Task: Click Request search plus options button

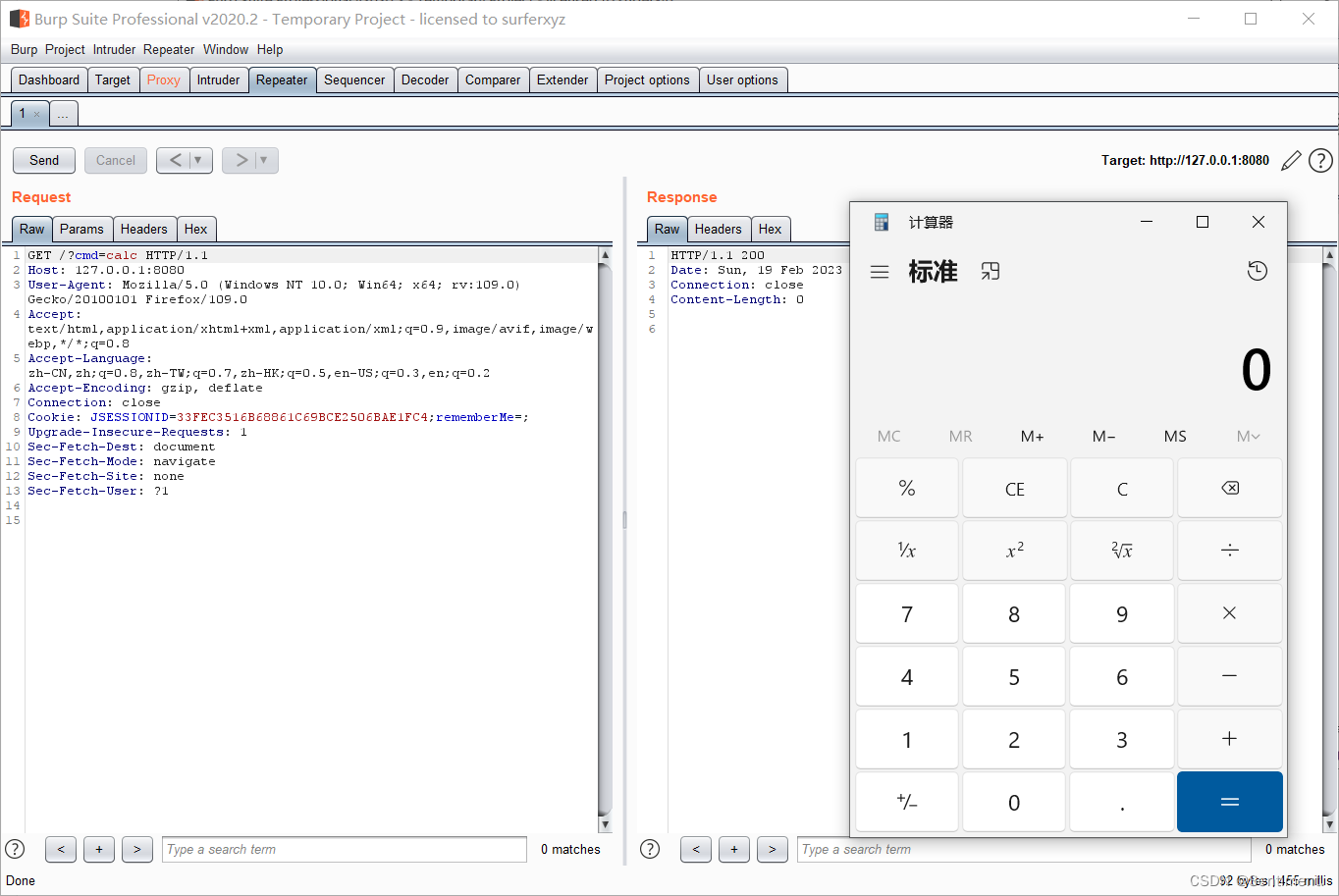Action: (99, 849)
